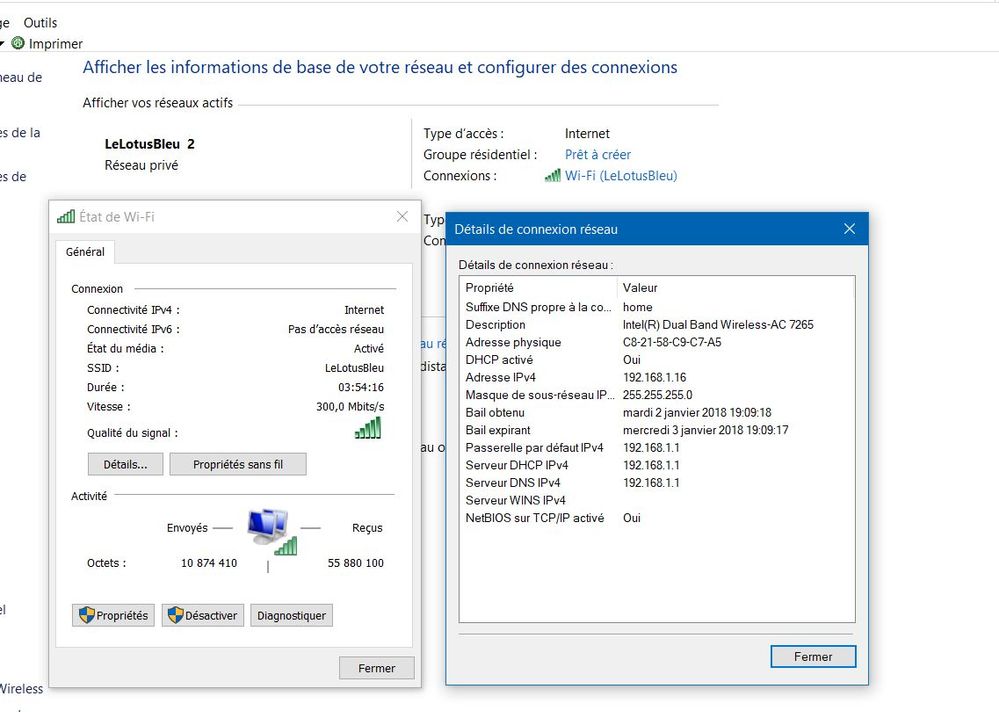Run Diagnostiquer on the Wi-Fi connection
999x712 pixels.
(x=291, y=616)
